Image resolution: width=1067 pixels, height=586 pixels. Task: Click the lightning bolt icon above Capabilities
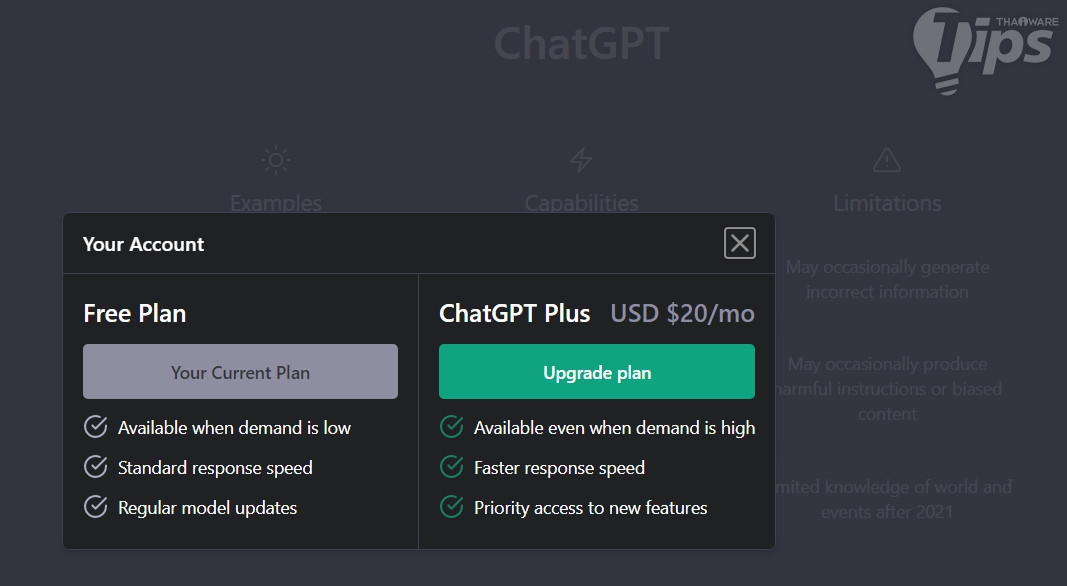[x=581, y=160]
